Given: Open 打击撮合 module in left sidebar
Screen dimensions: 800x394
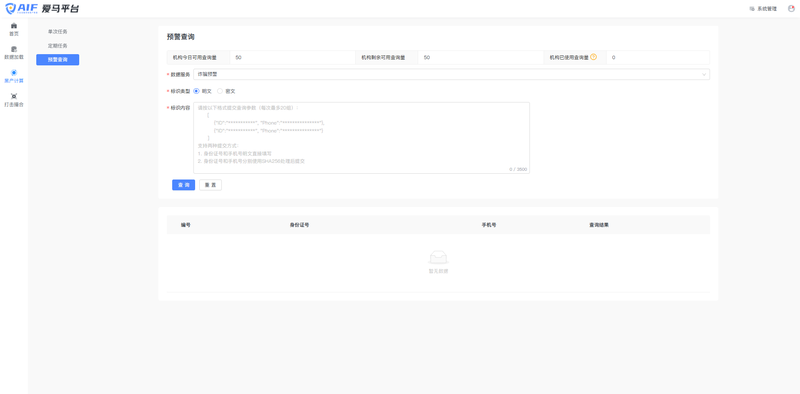Looking at the screenshot, I should click(14, 100).
